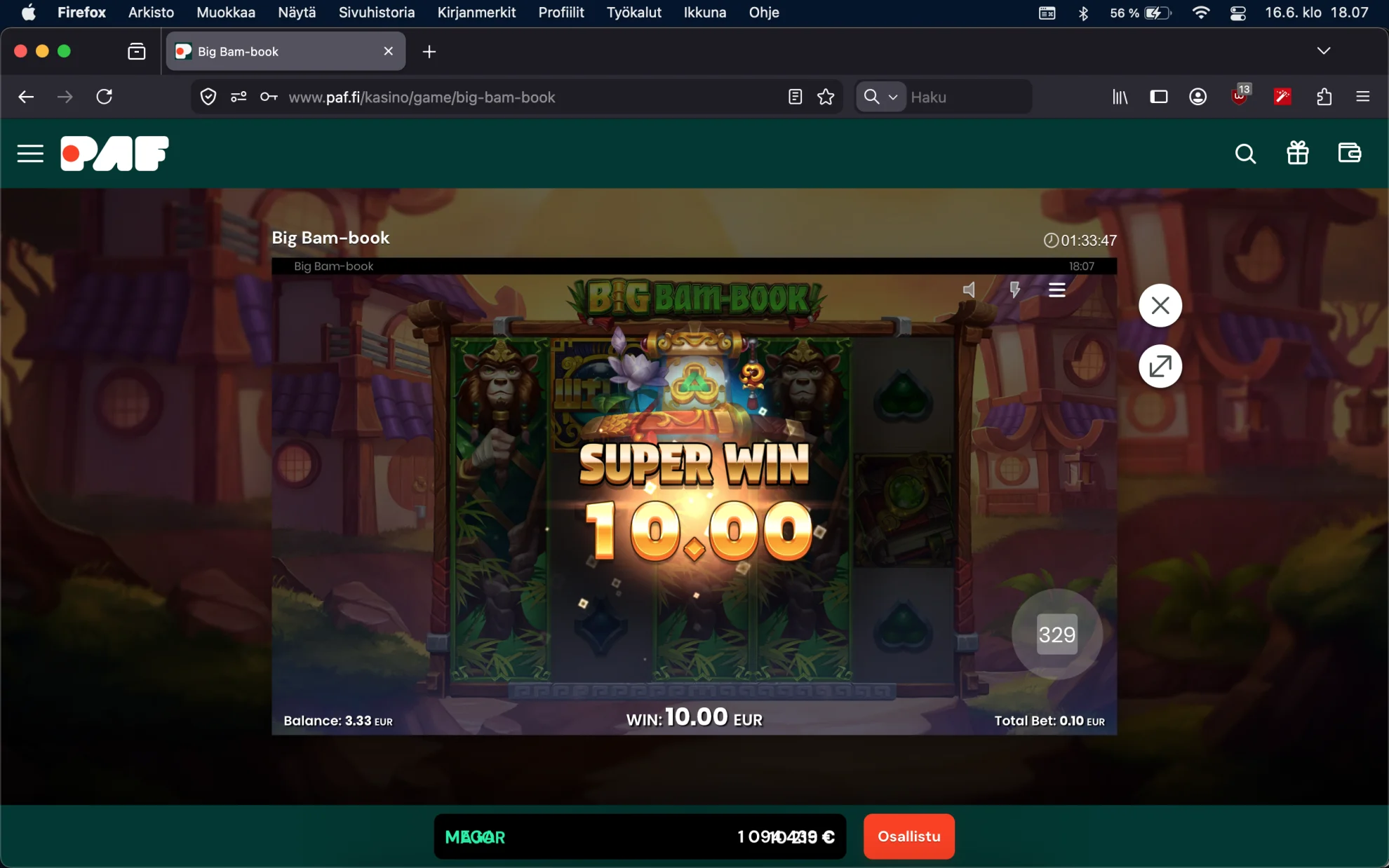This screenshot has width=1389, height=868.
Task: Open the Paf site search
Action: point(1245,154)
